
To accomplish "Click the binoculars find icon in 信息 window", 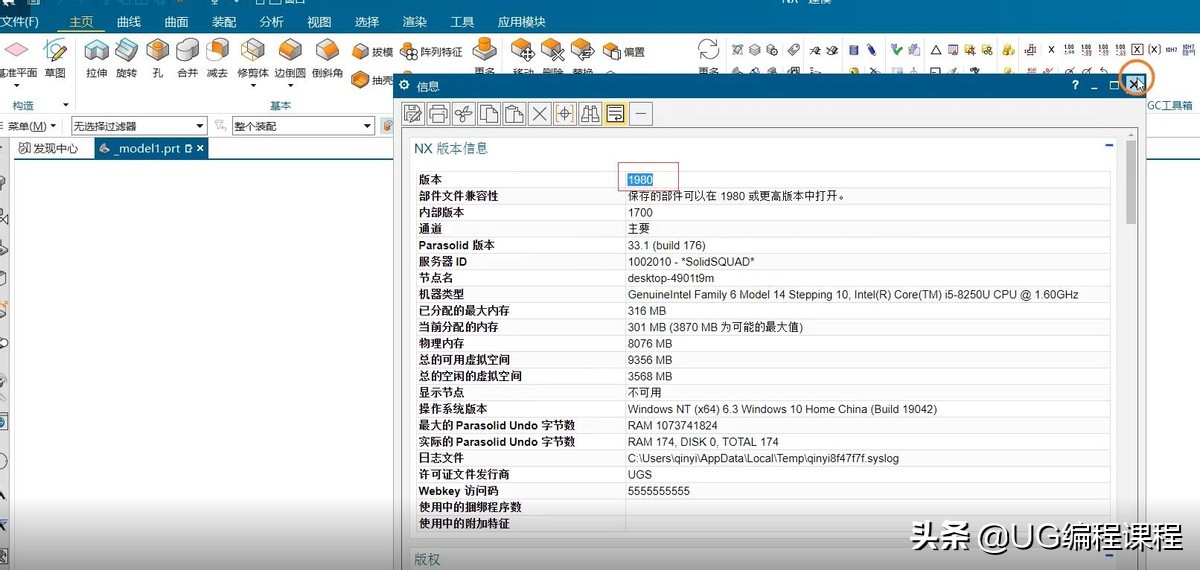I will click(x=590, y=114).
